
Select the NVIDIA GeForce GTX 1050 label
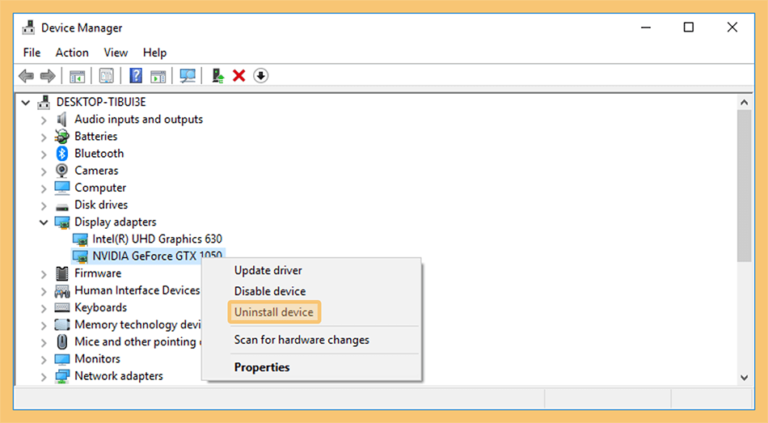pyautogui.click(x=157, y=256)
